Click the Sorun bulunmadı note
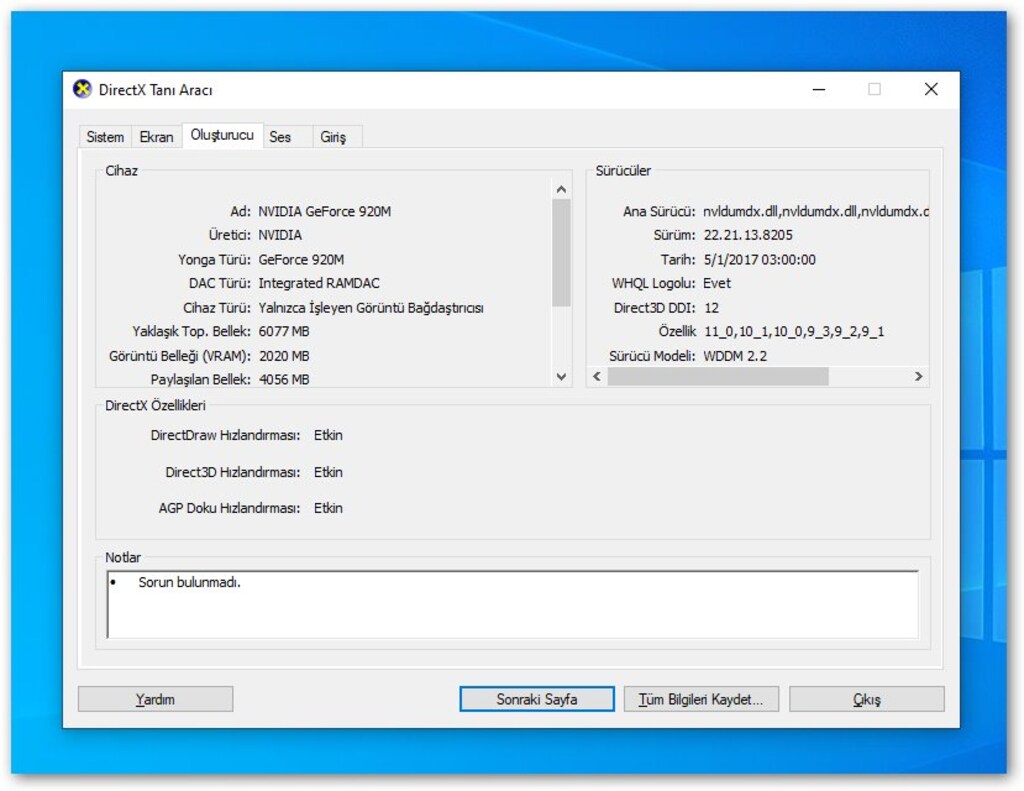1024x791 pixels. point(189,582)
